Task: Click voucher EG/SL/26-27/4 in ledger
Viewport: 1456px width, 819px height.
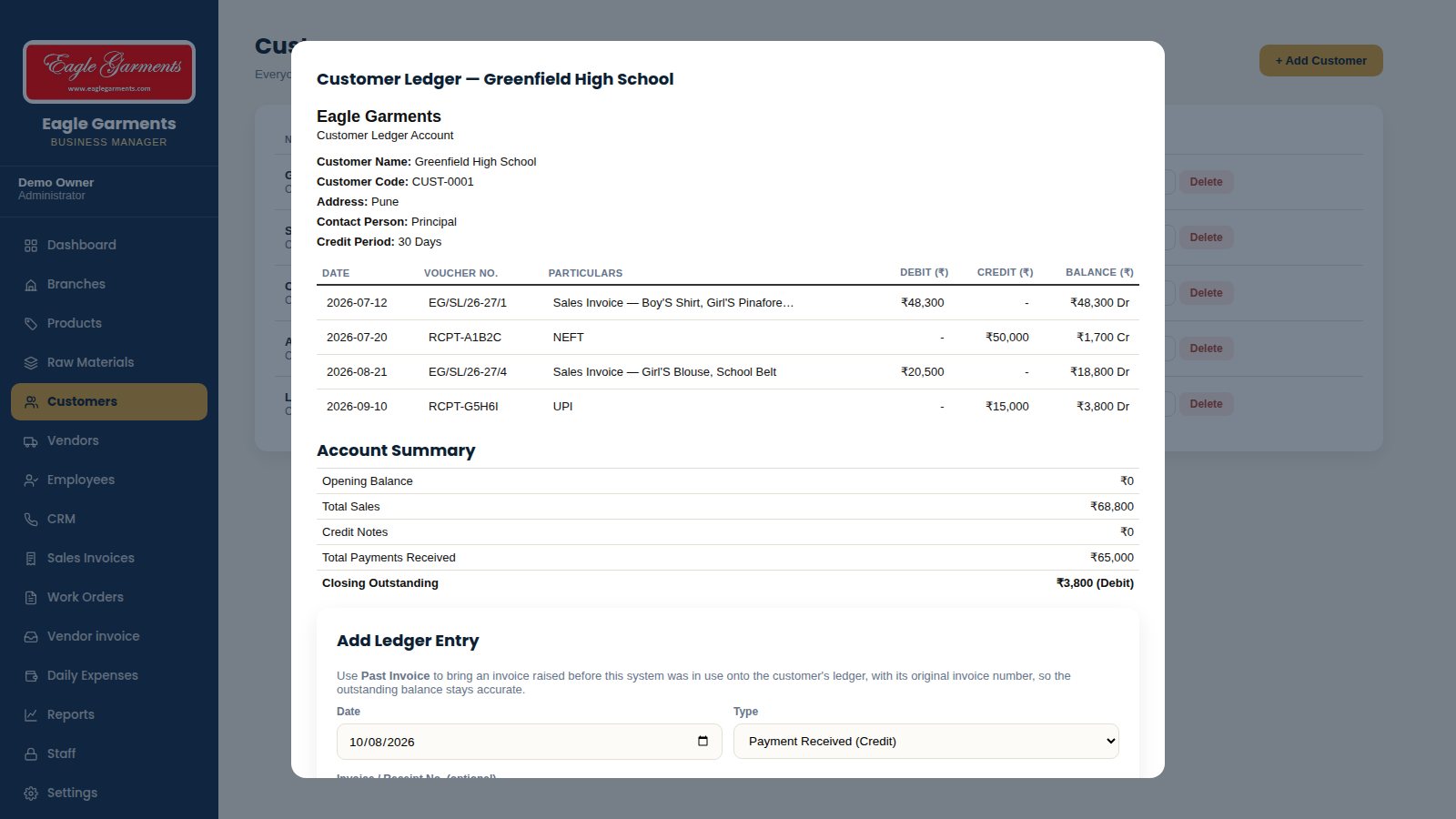Action: tap(468, 372)
